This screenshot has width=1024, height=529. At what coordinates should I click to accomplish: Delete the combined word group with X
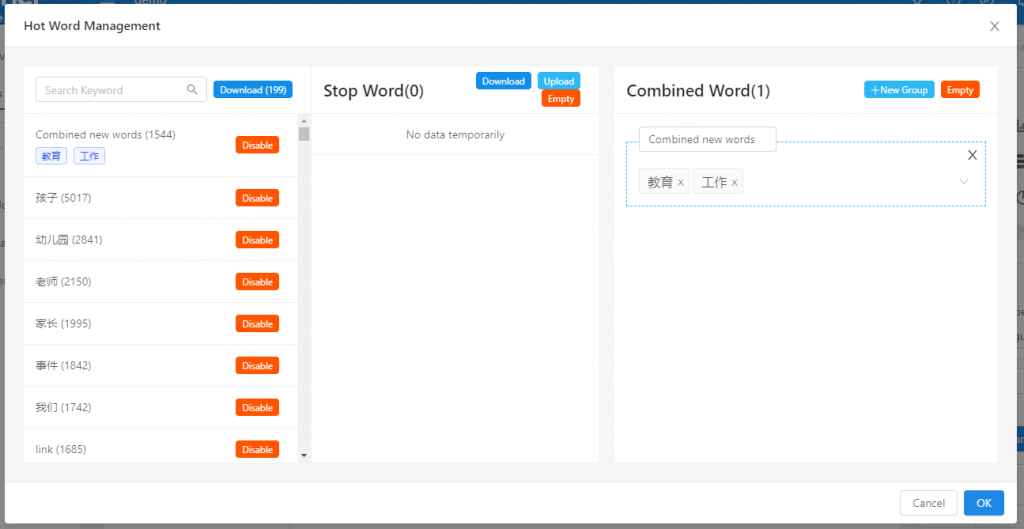(x=972, y=155)
